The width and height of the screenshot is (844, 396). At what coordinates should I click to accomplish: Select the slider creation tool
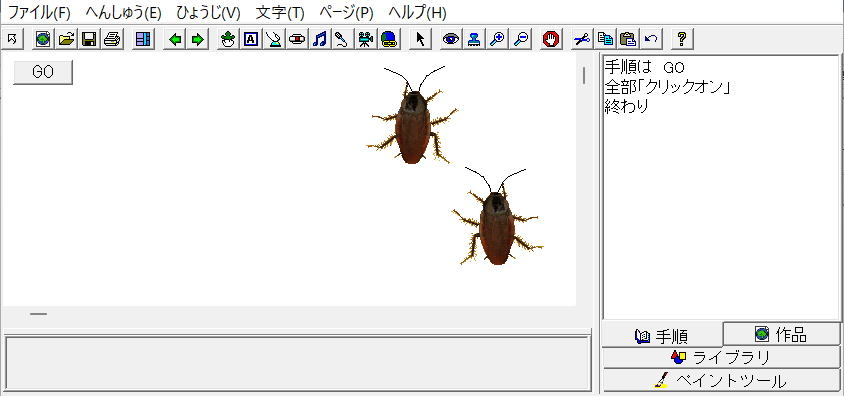274,39
